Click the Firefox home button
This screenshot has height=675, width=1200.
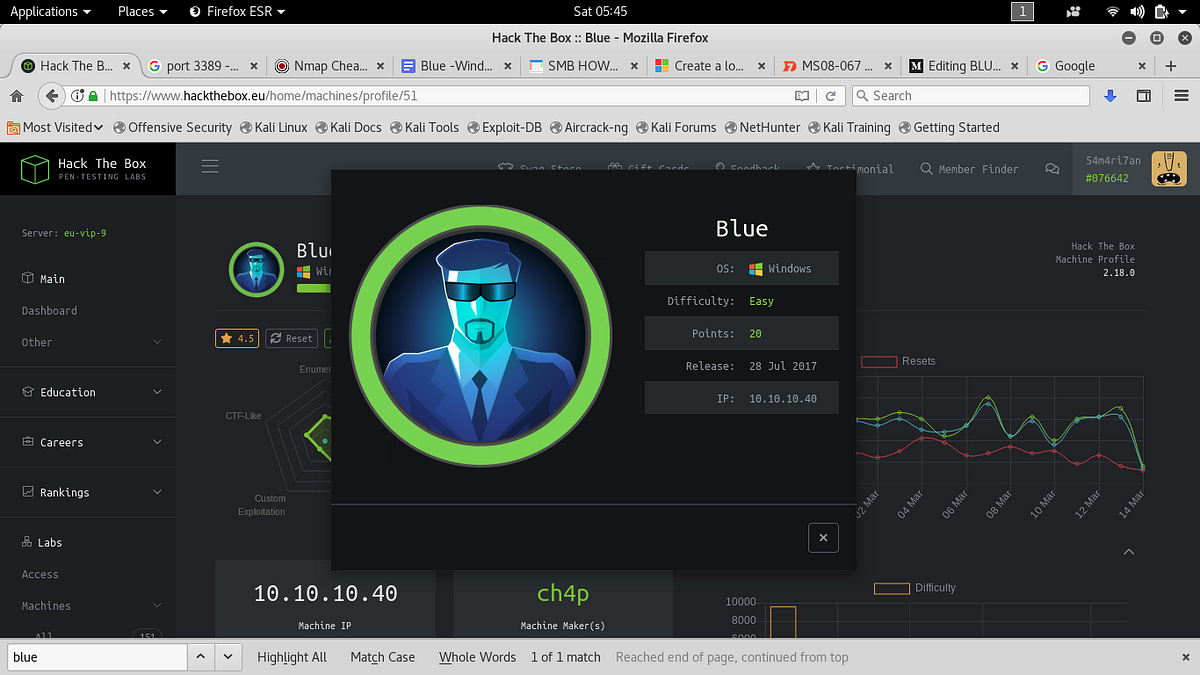tap(16, 96)
